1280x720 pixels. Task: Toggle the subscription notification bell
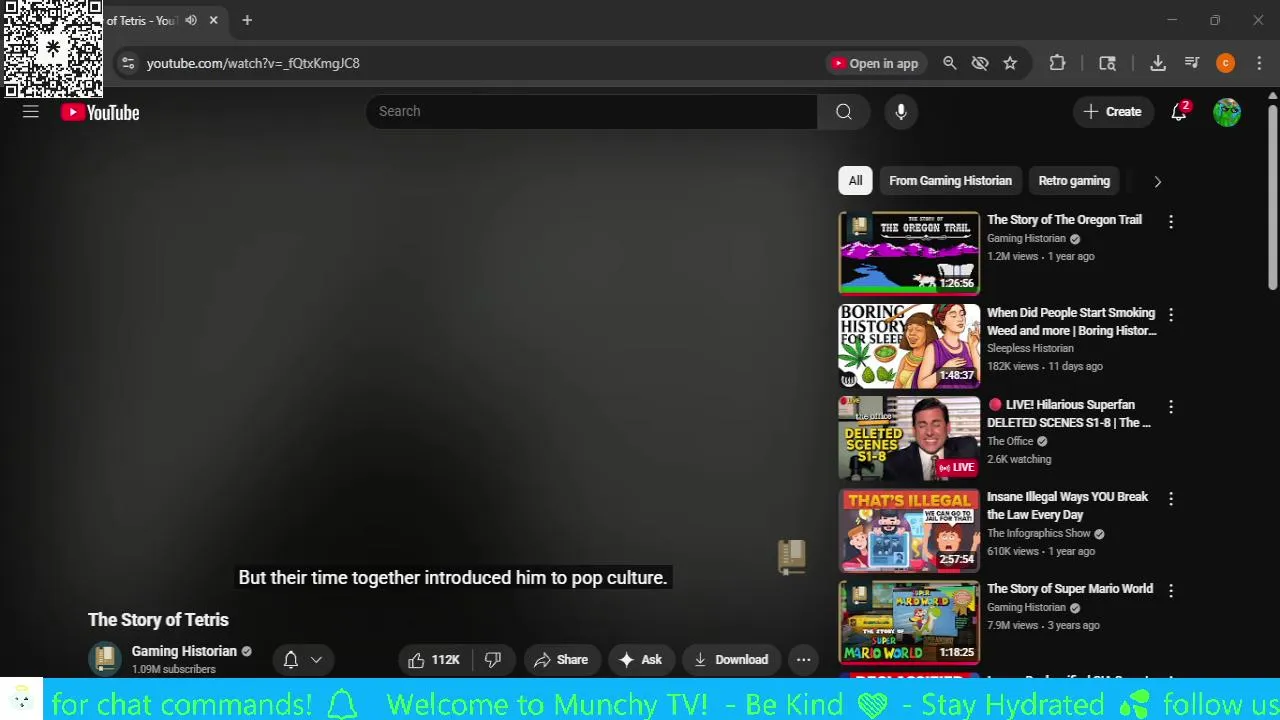point(291,659)
